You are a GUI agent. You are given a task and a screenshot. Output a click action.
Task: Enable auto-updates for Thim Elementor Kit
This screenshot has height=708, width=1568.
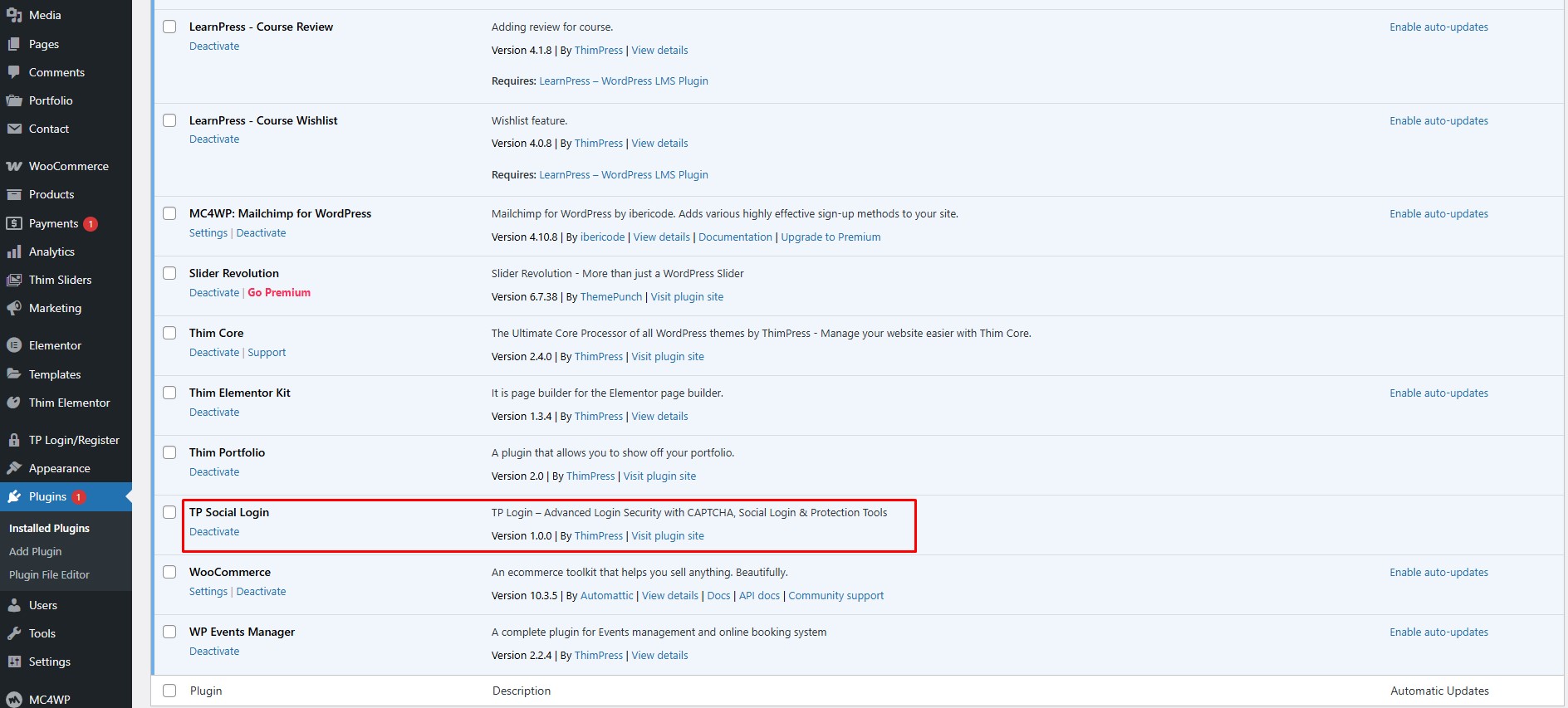pyautogui.click(x=1438, y=393)
